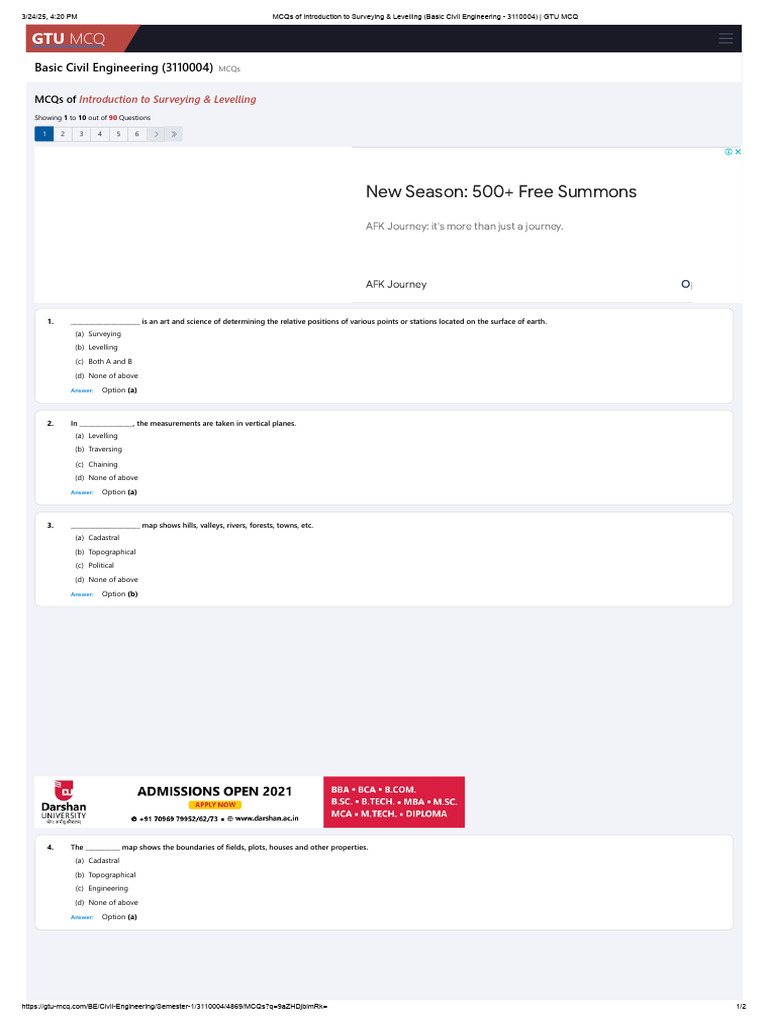Click the AFK Journey advertiser name
768x1024 pixels.
click(x=396, y=284)
